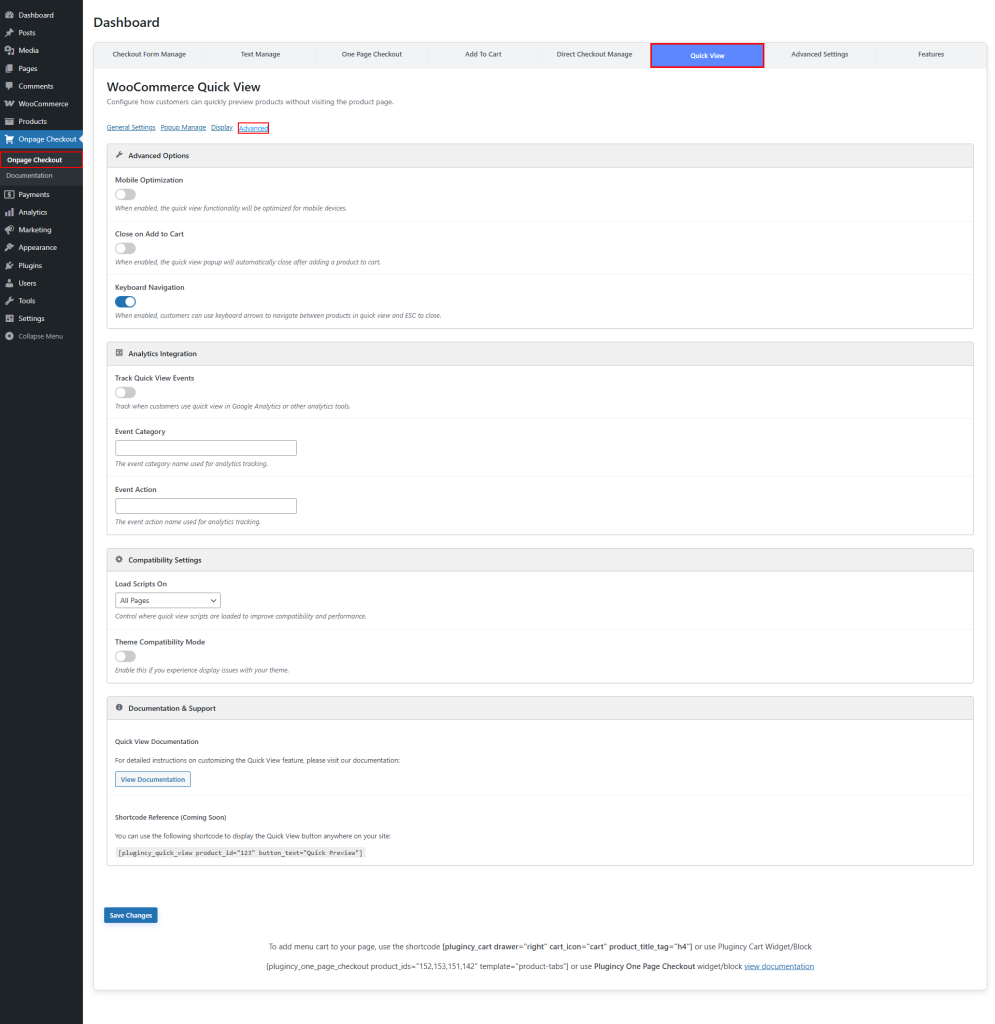Click the Payments icon in sidebar

(9, 195)
